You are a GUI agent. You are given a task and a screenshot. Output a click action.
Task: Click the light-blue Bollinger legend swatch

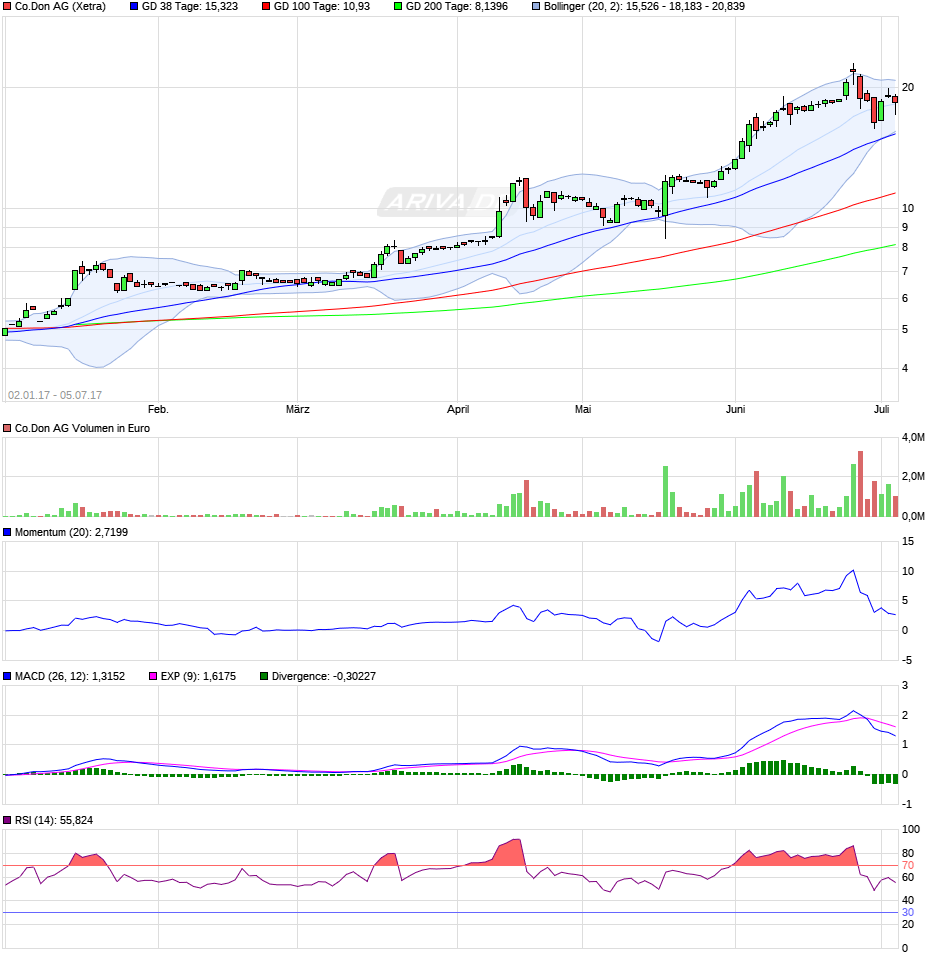click(x=536, y=7)
